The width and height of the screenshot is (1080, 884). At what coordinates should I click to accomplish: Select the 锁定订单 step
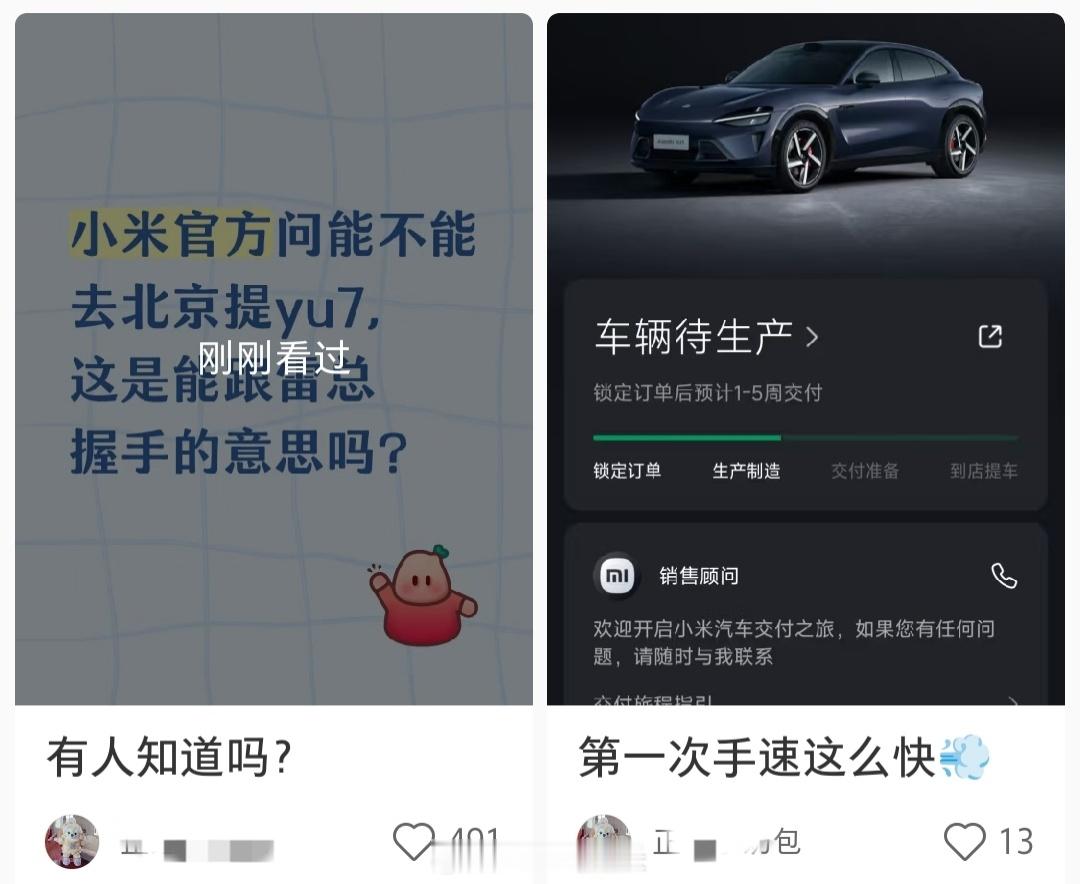click(627, 471)
